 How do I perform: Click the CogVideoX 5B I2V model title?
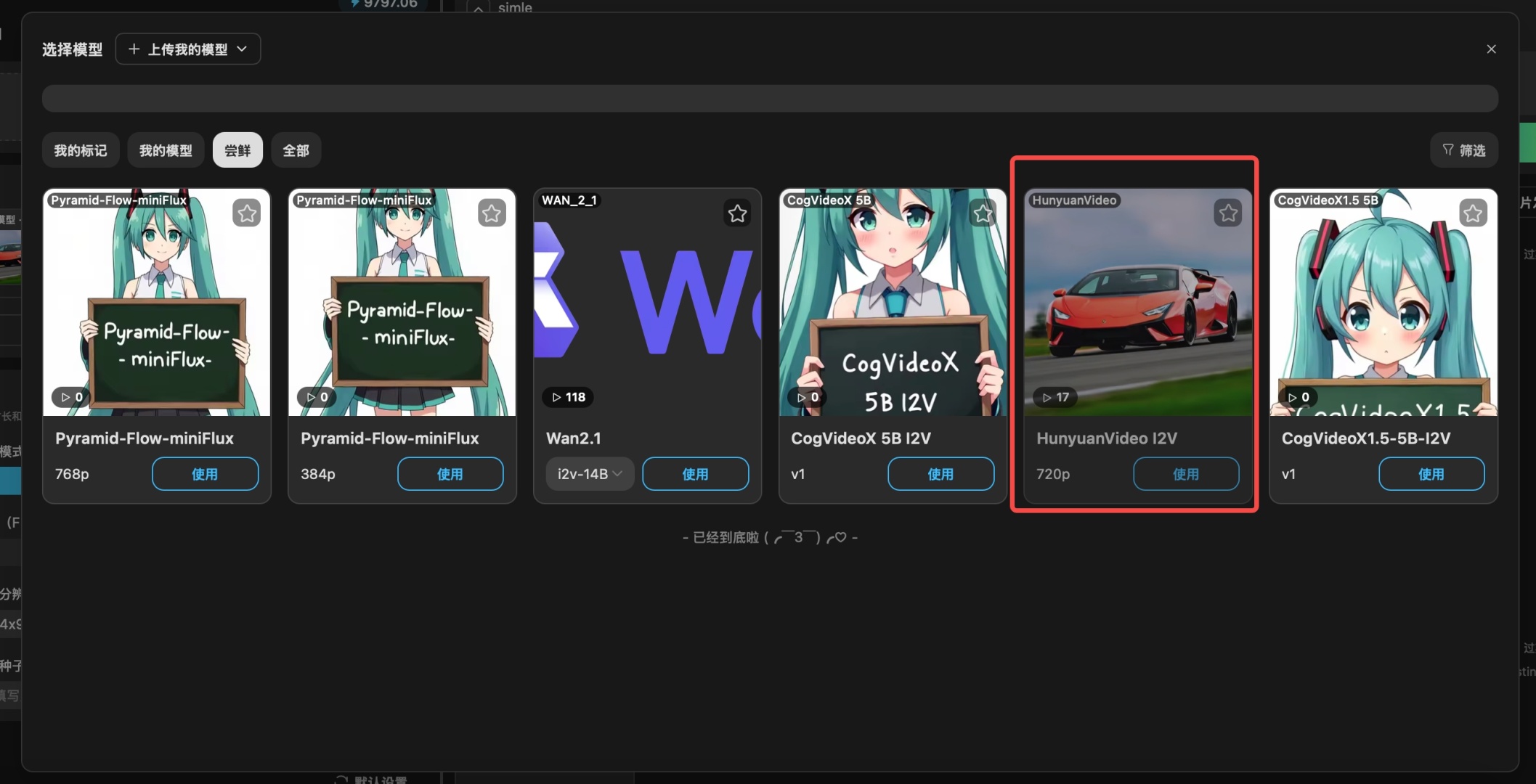[x=861, y=438]
